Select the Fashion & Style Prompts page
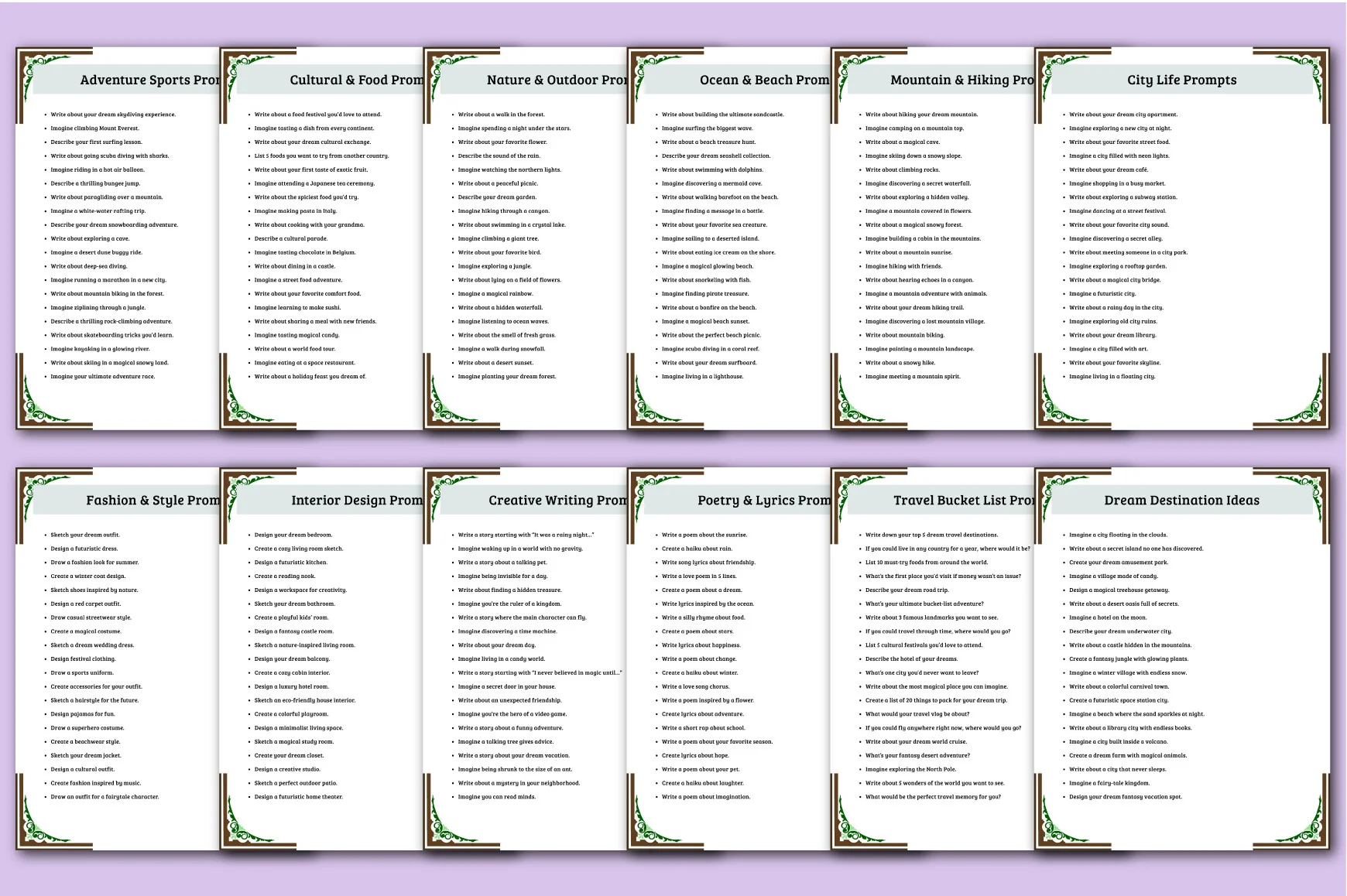This screenshot has width=1347, height=896. pyautogui.click(x=118, y=658)
